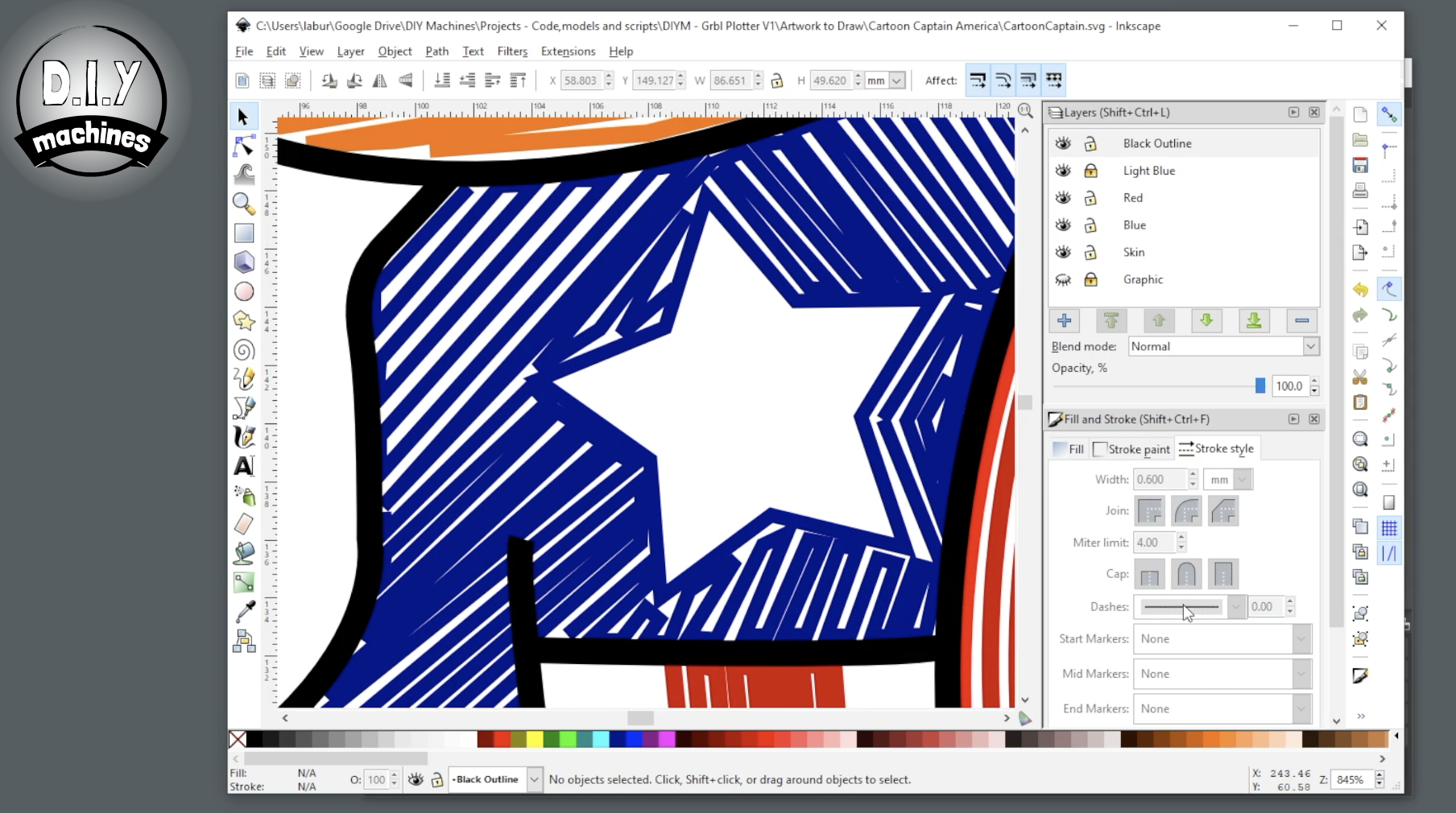Toggle visibility of Black Outline layer
This screenshot has width=1456, height=813.
1063,143
